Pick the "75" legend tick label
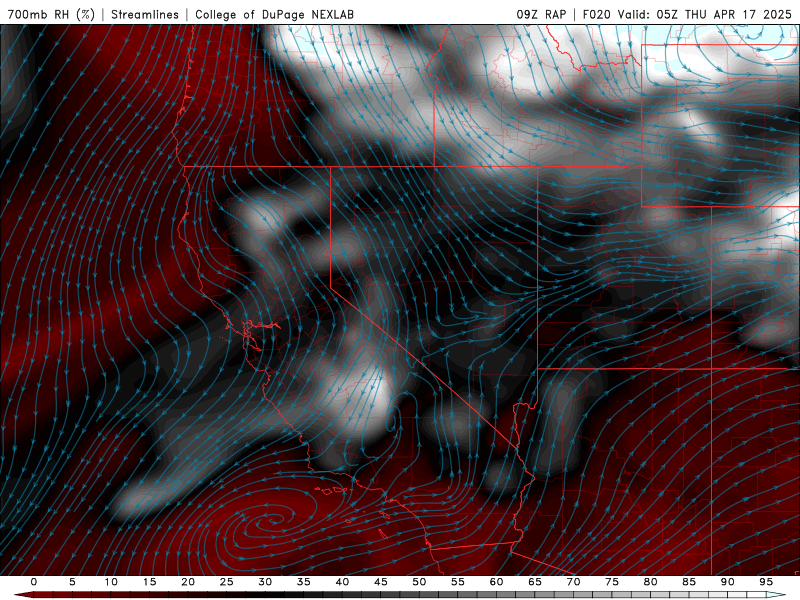Image resolution: width=800 pixels, height=600 pixels. click(x=612, y=582)
